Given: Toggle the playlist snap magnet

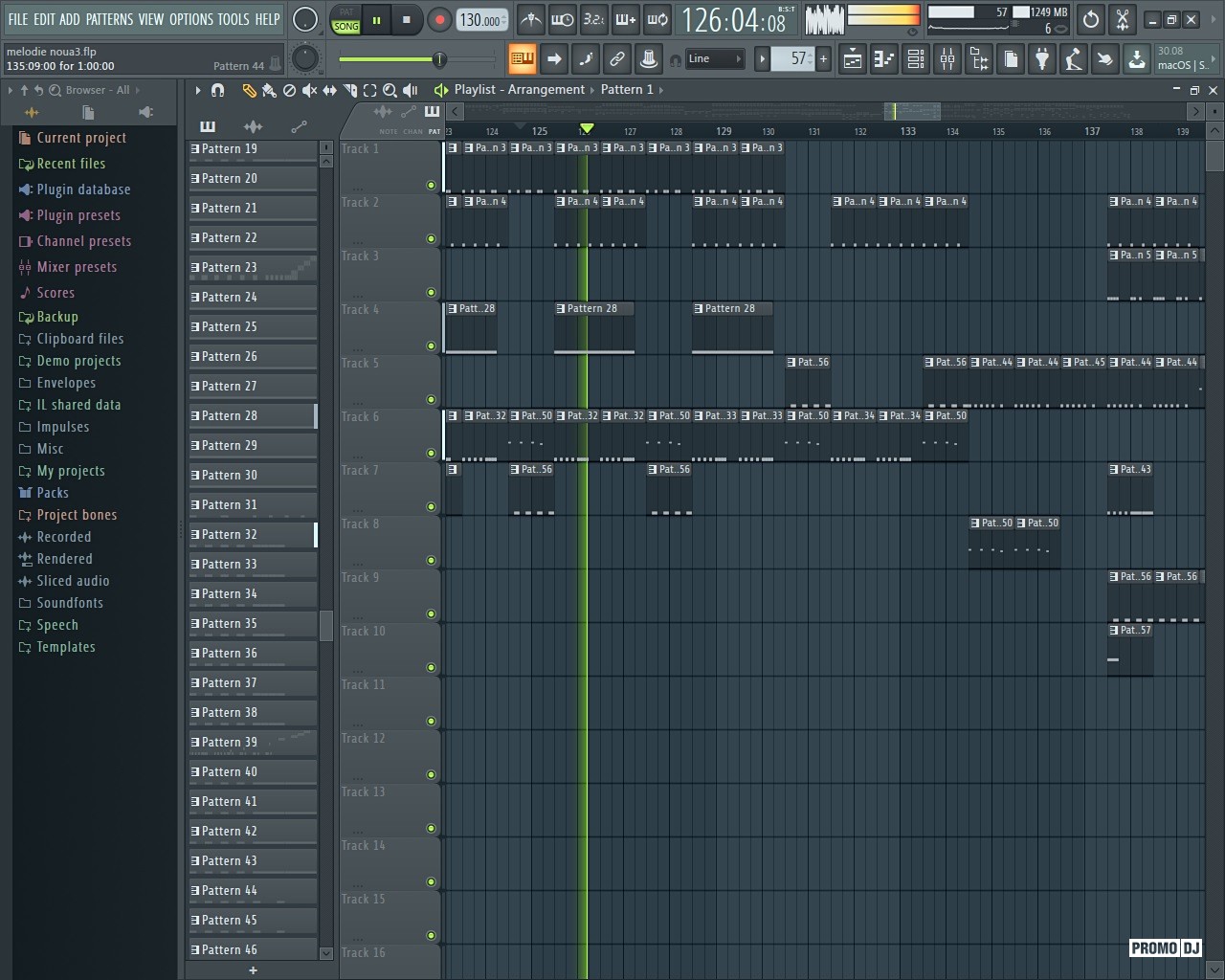Looking at the screenshot, I should click(x=218, y=90).
